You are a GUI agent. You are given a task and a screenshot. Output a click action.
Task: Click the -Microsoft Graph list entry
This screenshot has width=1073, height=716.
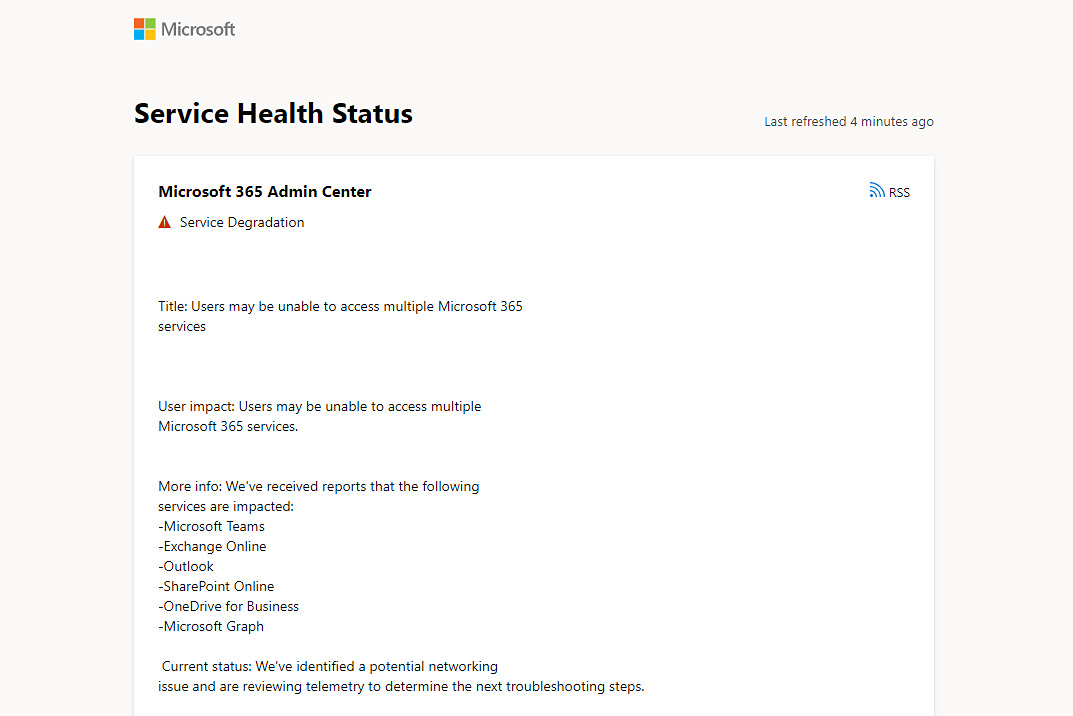(211, 626)
